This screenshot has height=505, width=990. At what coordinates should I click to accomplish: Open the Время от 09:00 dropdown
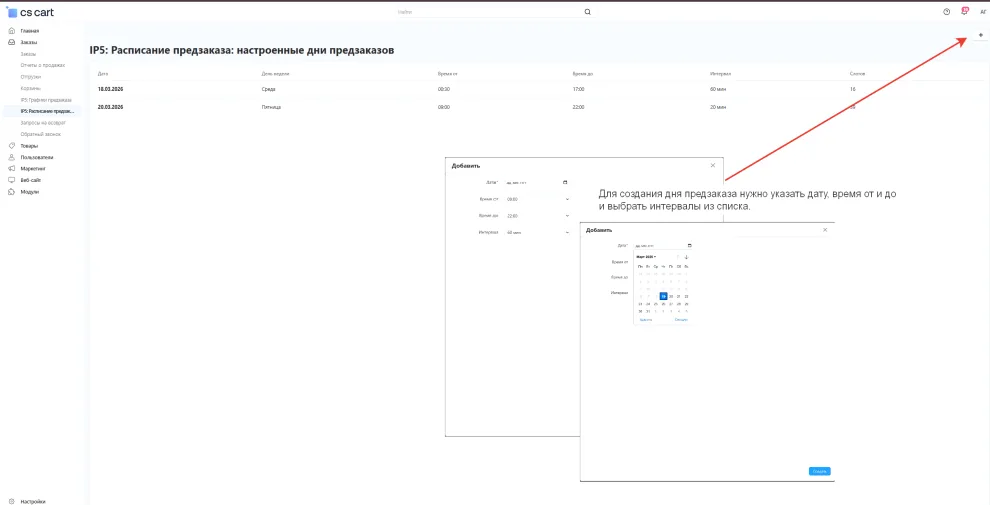[x=537, y=199]
